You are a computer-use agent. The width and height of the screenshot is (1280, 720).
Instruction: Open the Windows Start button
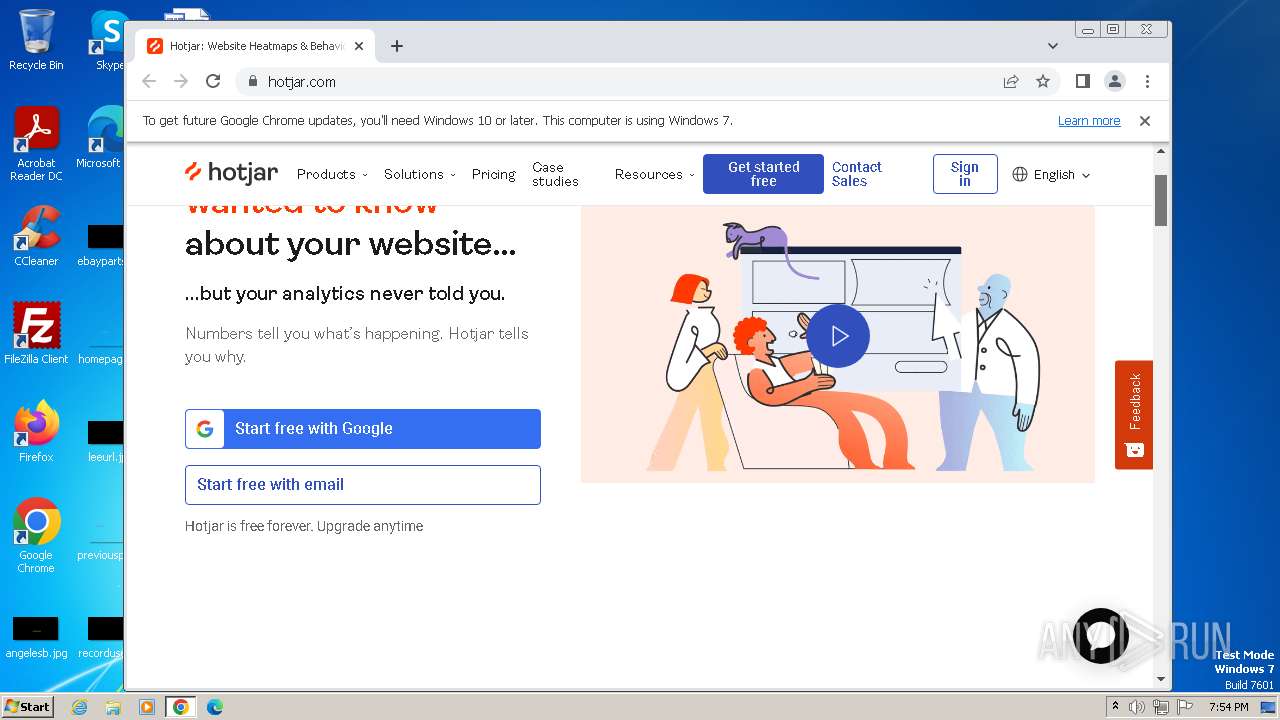[x=27, y=706]
